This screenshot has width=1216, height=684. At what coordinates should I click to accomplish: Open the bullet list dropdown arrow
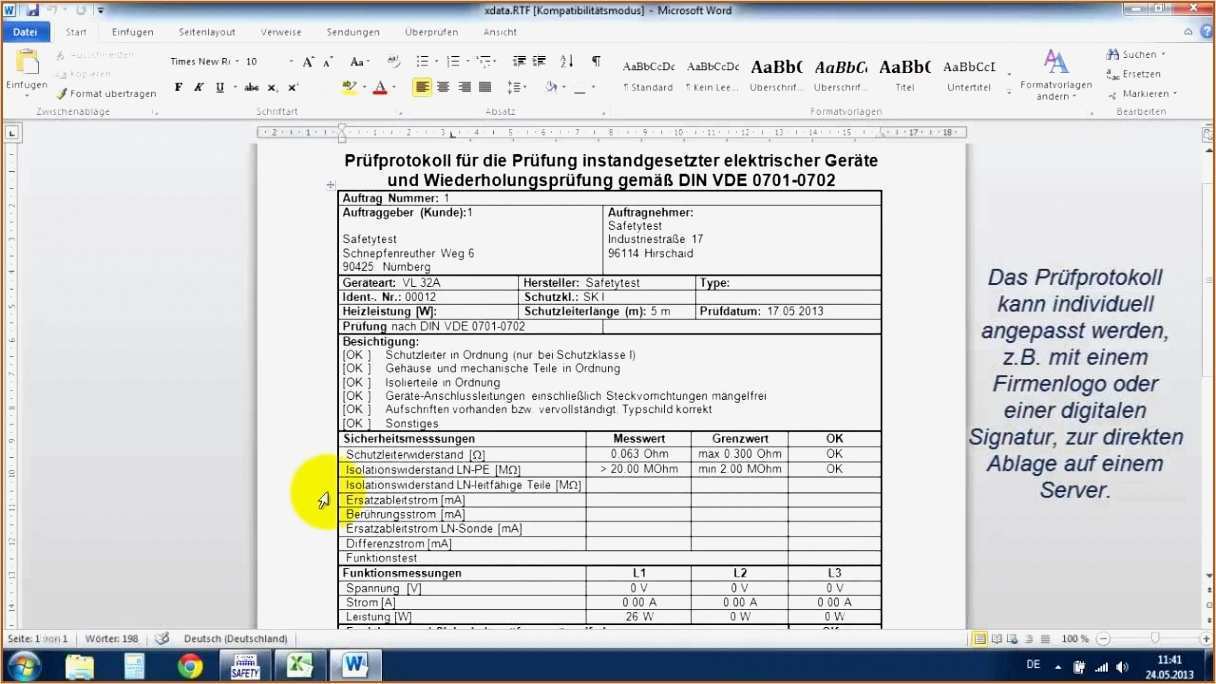pyautogui.click(x=438, y=61)
